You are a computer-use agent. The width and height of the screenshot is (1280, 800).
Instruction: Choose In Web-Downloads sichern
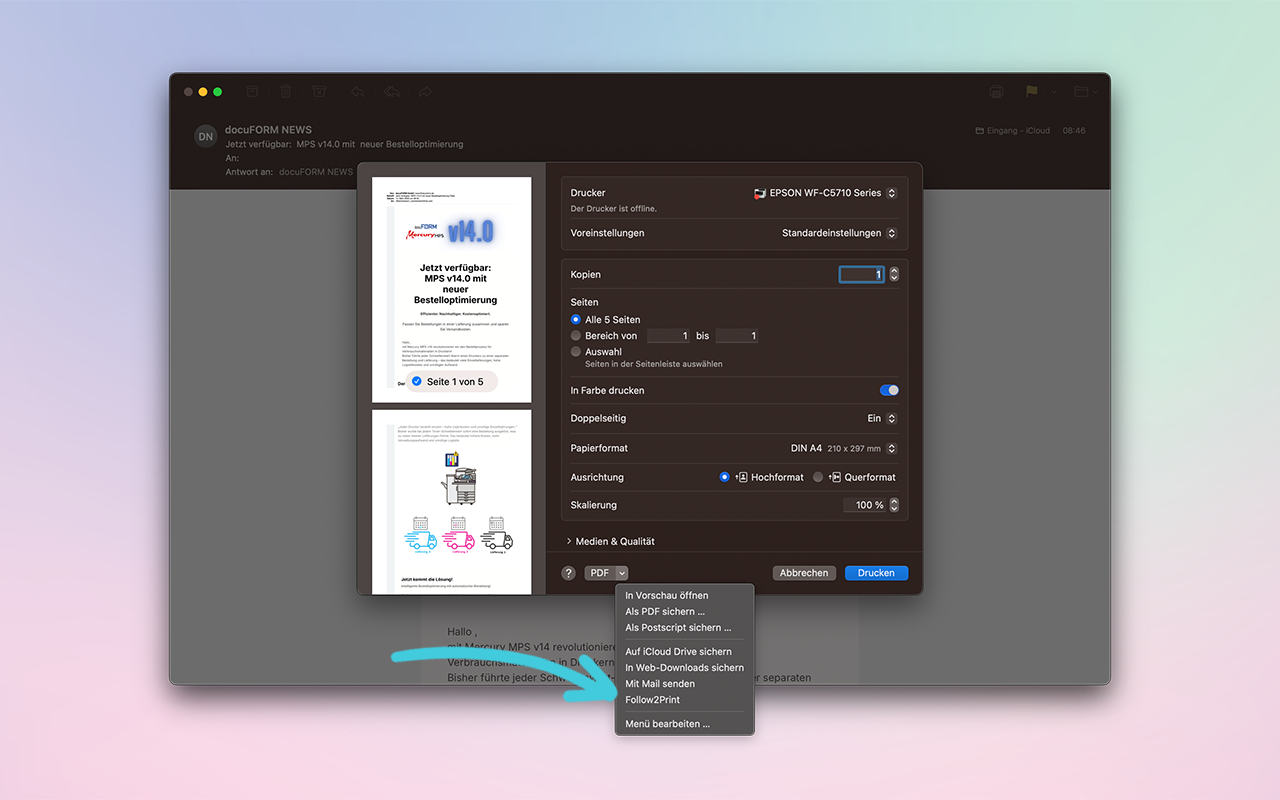click(x=684, y=668)
